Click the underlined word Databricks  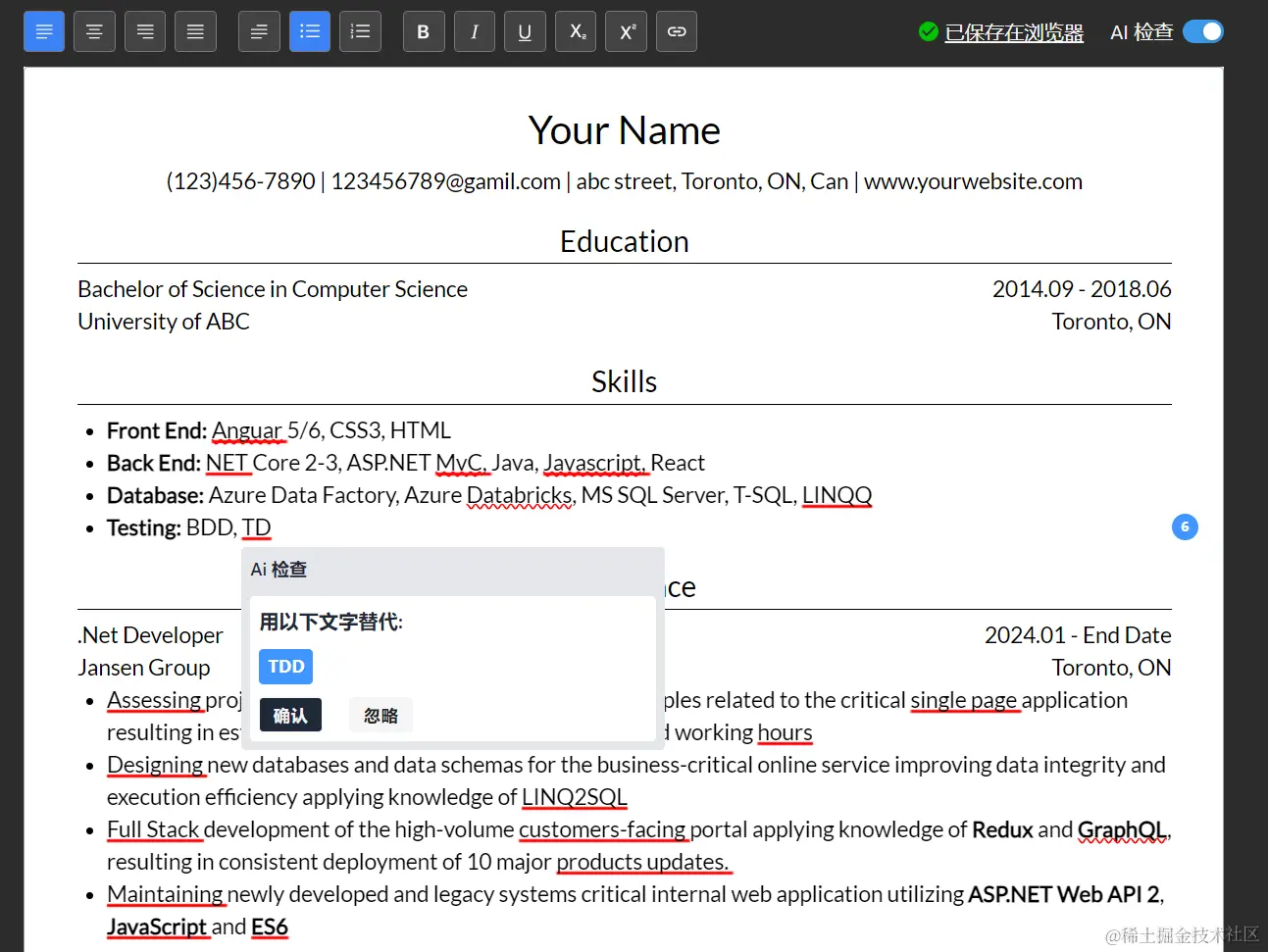pos(520,495)
